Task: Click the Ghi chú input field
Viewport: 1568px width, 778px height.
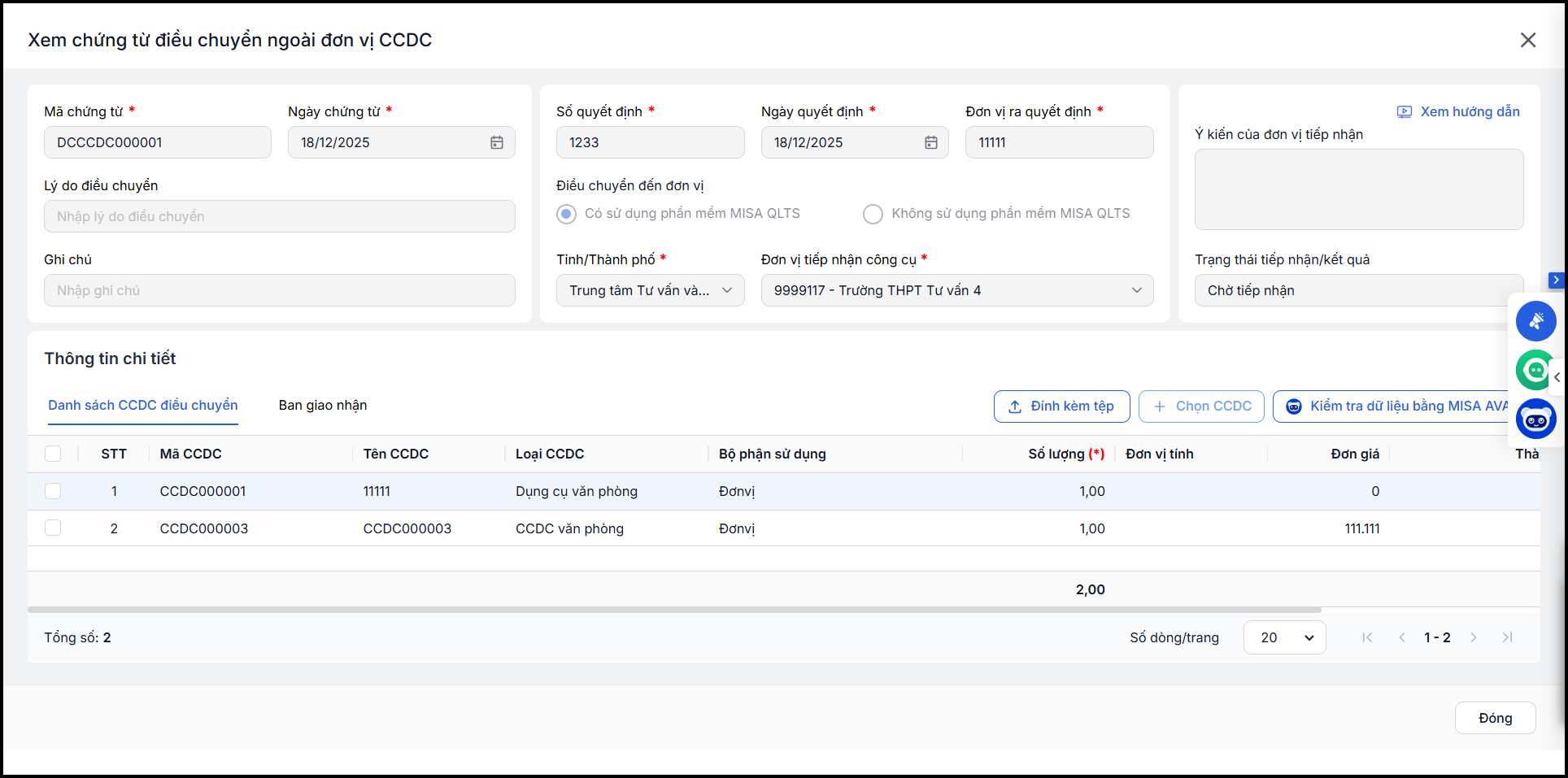Action: point(280,290)
